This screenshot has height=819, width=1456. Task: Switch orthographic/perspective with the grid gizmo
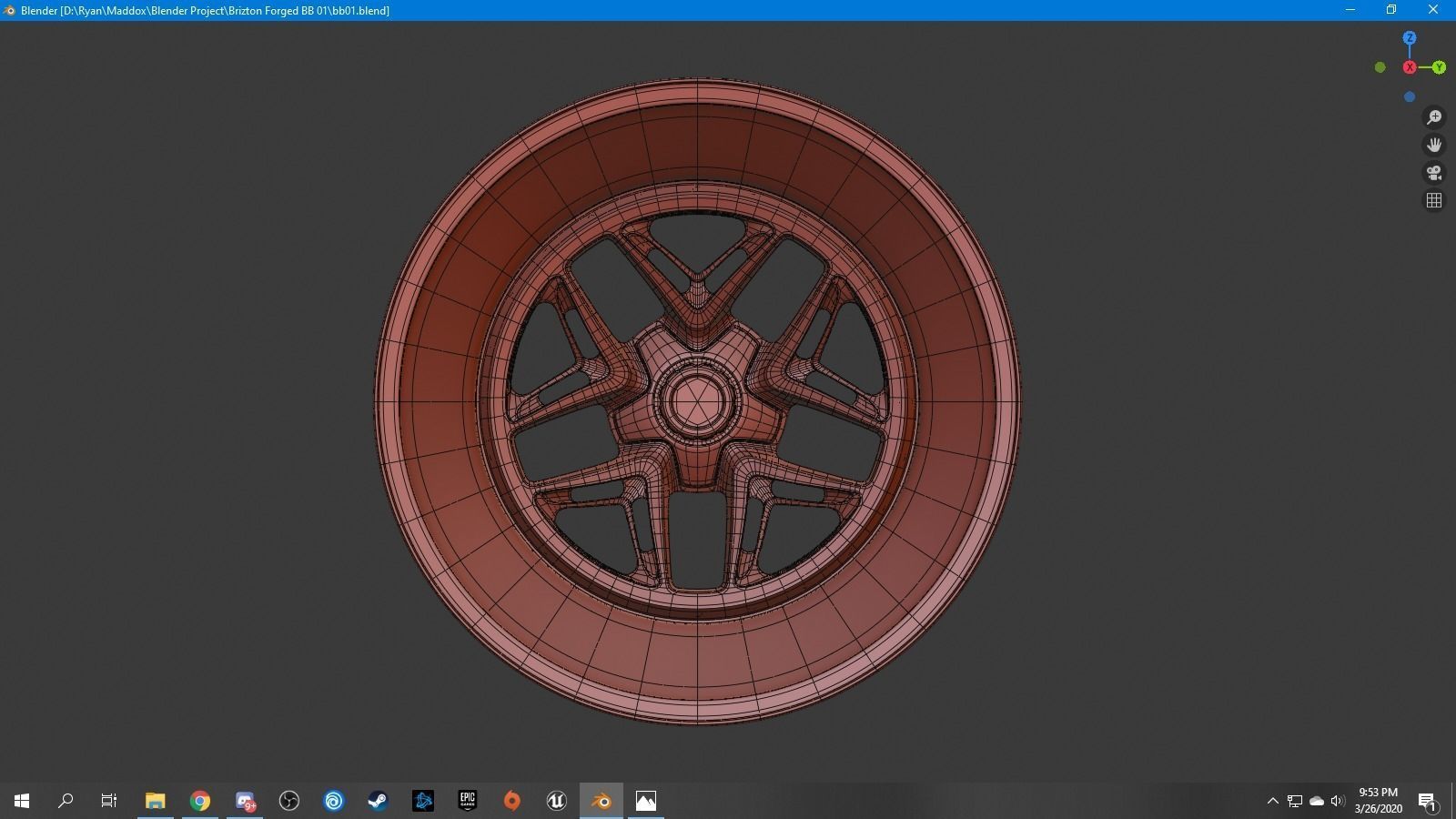1434,200
